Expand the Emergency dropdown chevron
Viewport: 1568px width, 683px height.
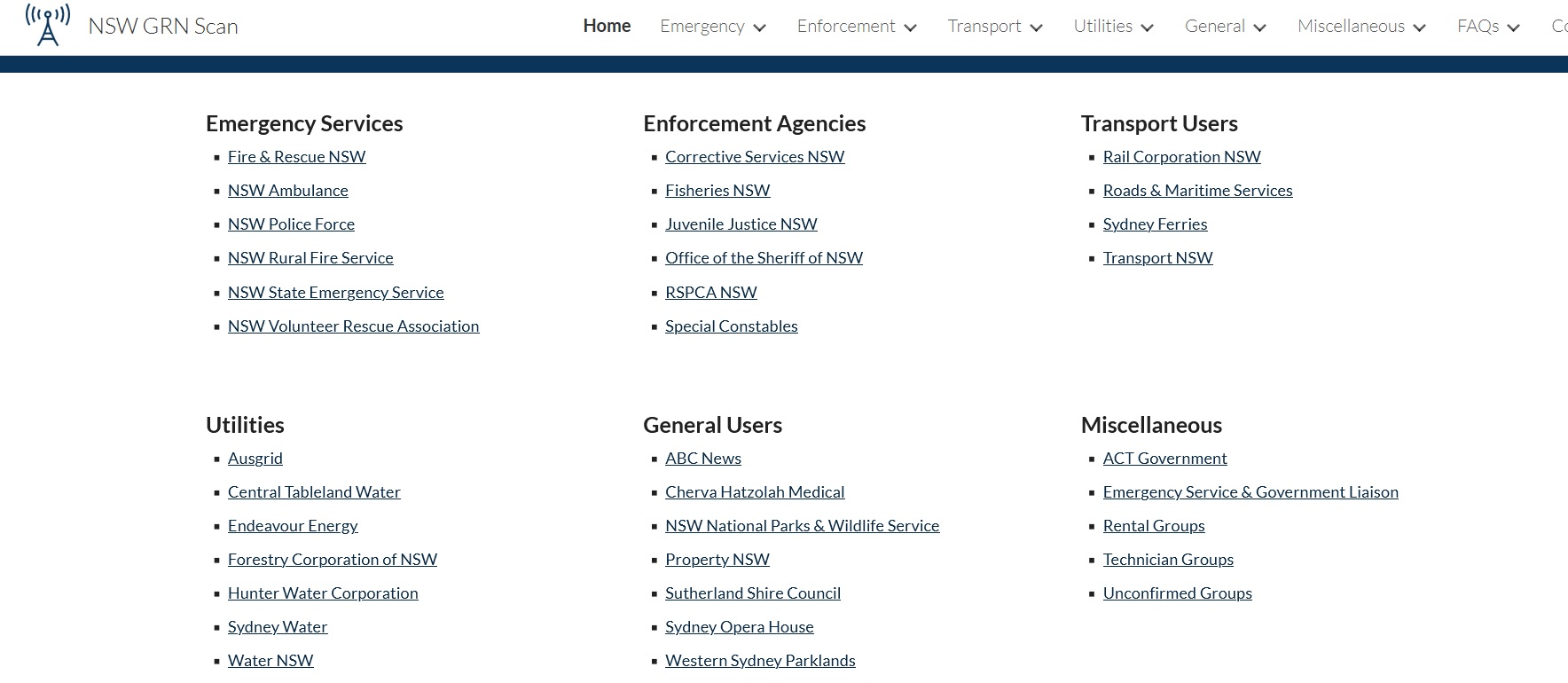click(759, 27)
